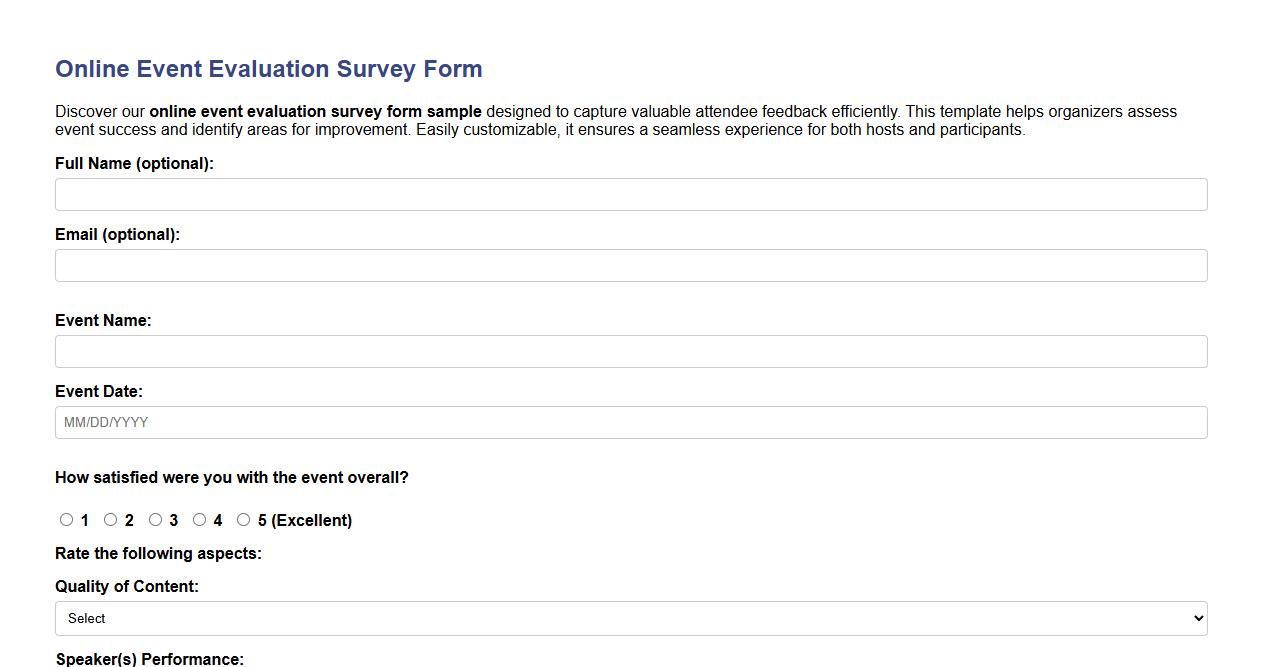1263x667 pixels.
Task: Expand the Select placeholder menu
Action: pos(400,618)
